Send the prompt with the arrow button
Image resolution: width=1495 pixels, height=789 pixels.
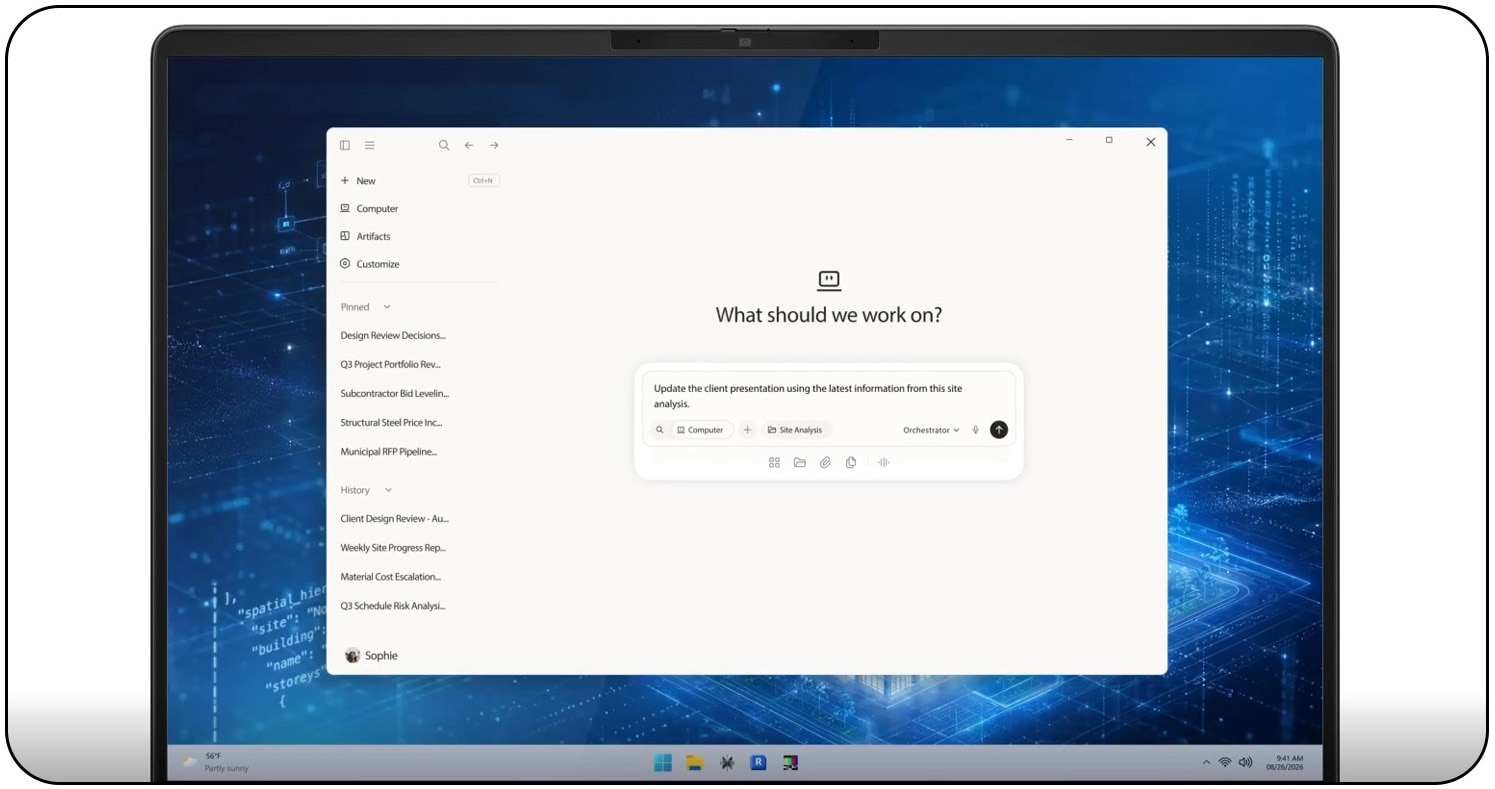[x=999, y=430]
